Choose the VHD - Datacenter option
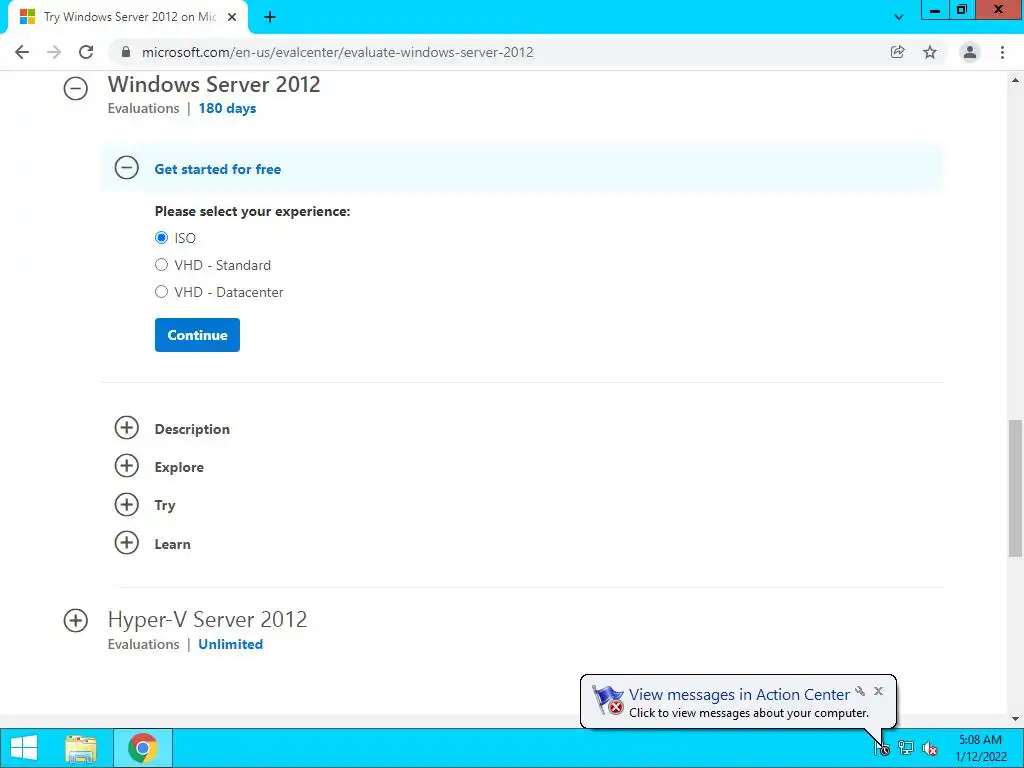1024x768 pixels. coord(161,292)
